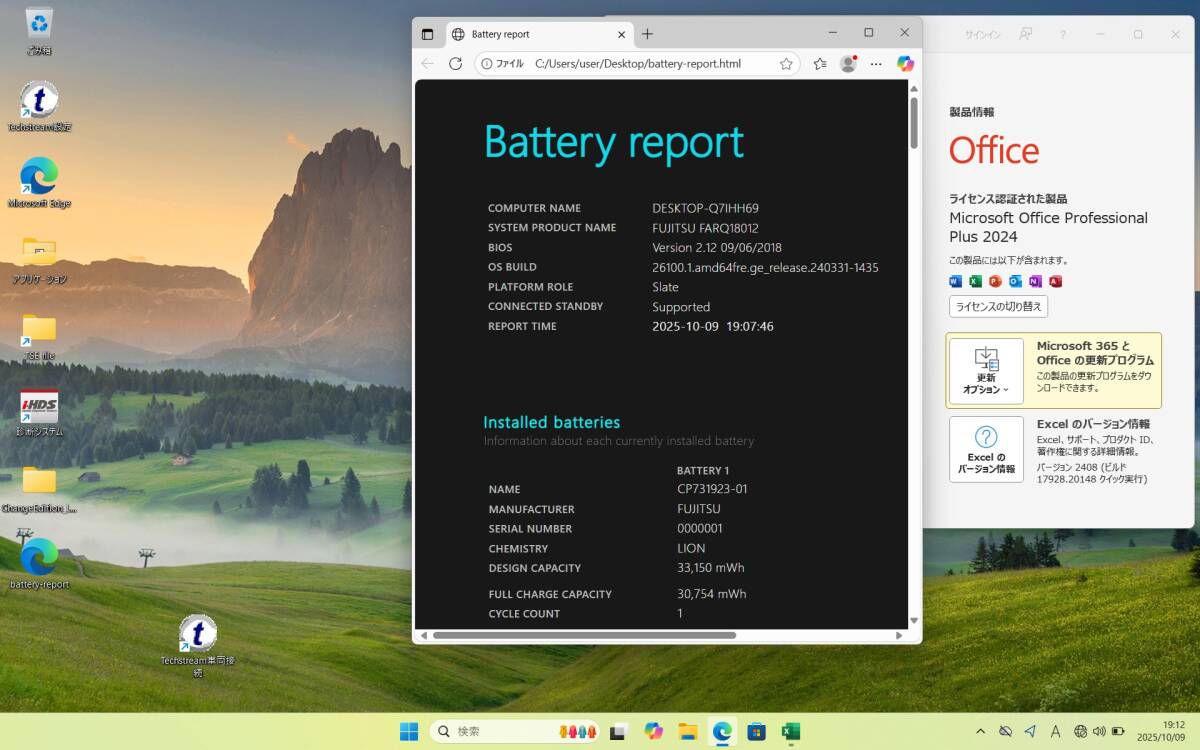
Task: Open Edge settings and more menu
Action: 876,64
